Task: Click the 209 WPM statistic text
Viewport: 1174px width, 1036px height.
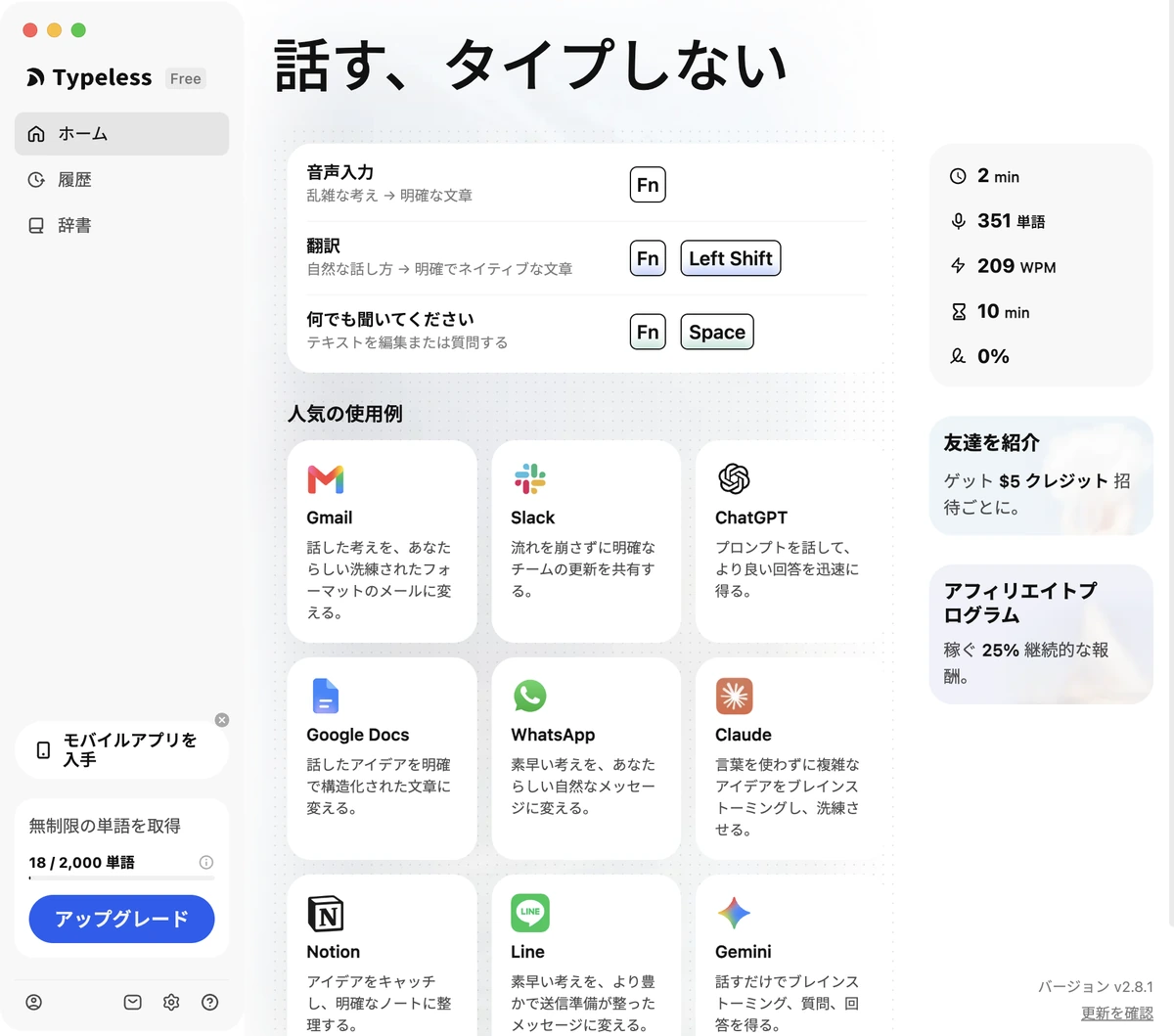Action: [1016, 266]
